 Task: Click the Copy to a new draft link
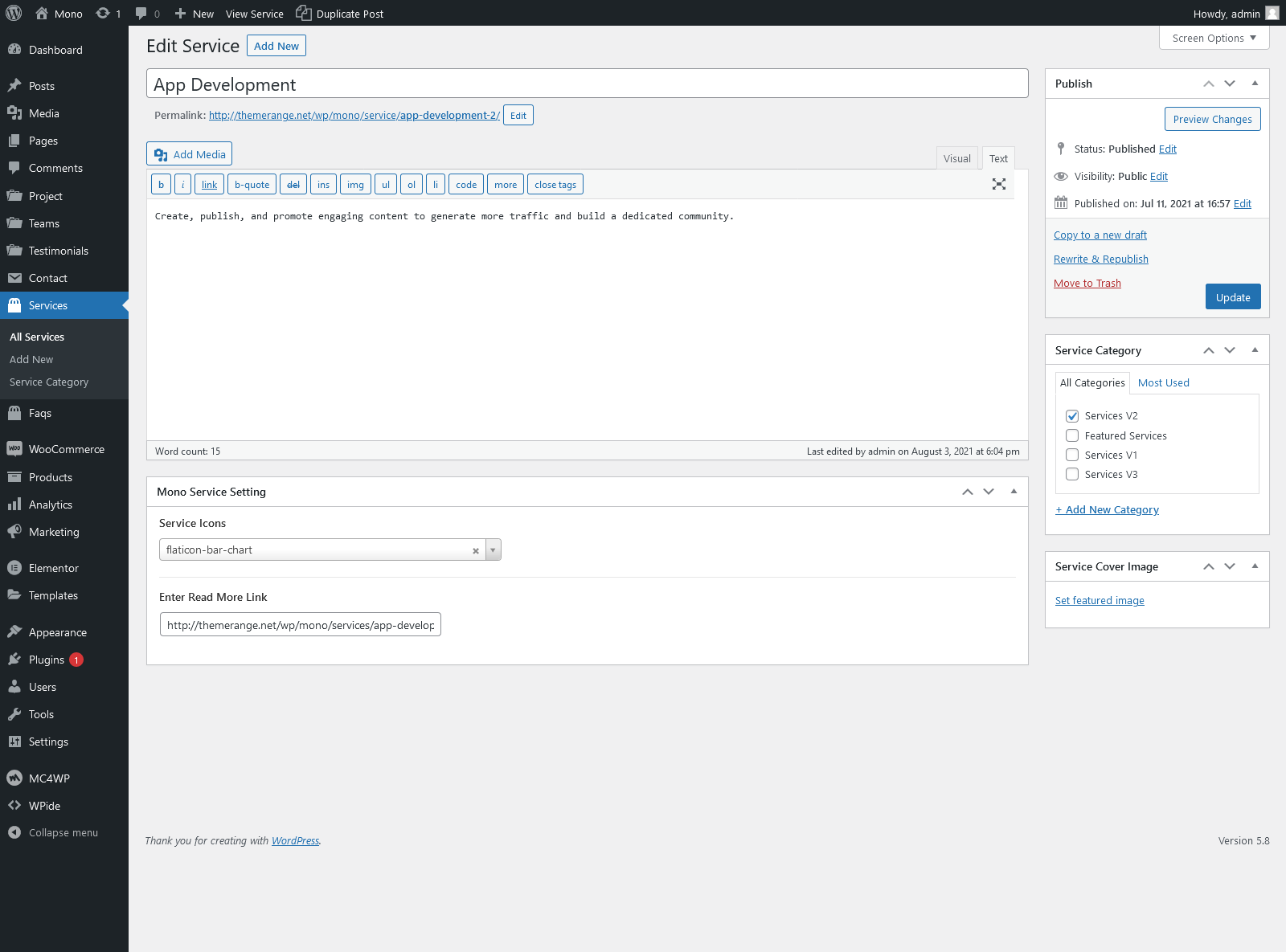1100,235
